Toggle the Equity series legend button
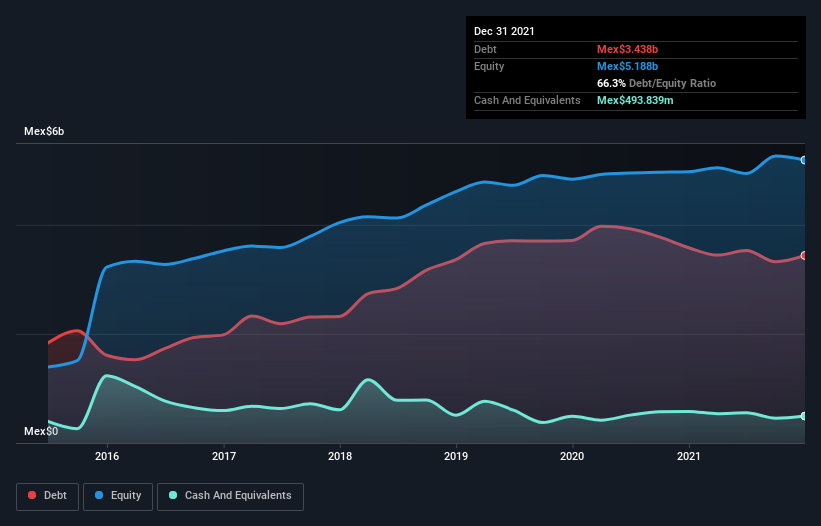Viewport: 821px width, 526px height. [118, 496]
